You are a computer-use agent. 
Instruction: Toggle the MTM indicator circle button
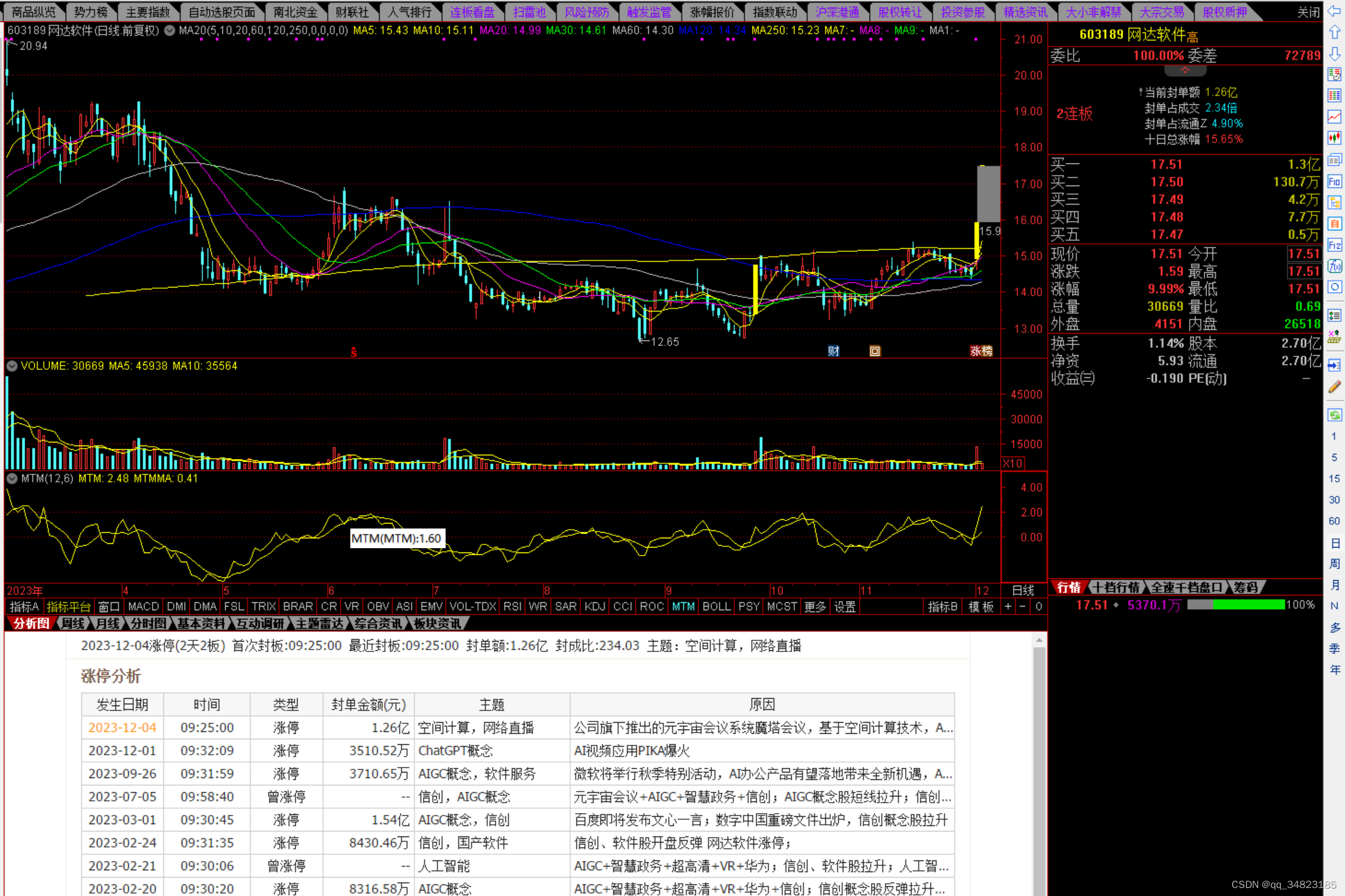click(12, 478)
